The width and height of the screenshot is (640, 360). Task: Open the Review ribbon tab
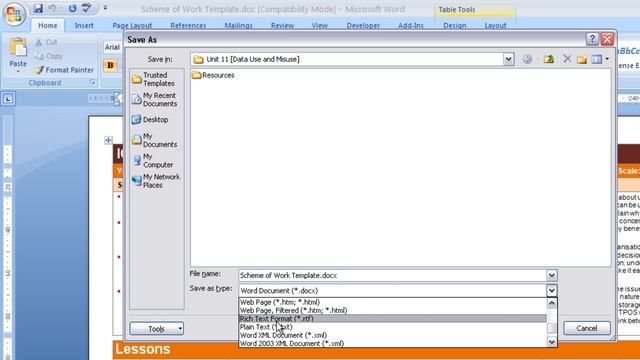coord(282,25)
